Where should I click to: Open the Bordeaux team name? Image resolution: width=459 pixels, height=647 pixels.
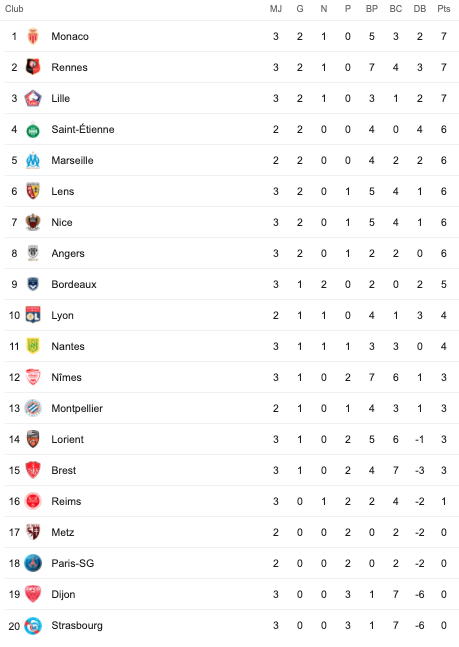point(74,284)
